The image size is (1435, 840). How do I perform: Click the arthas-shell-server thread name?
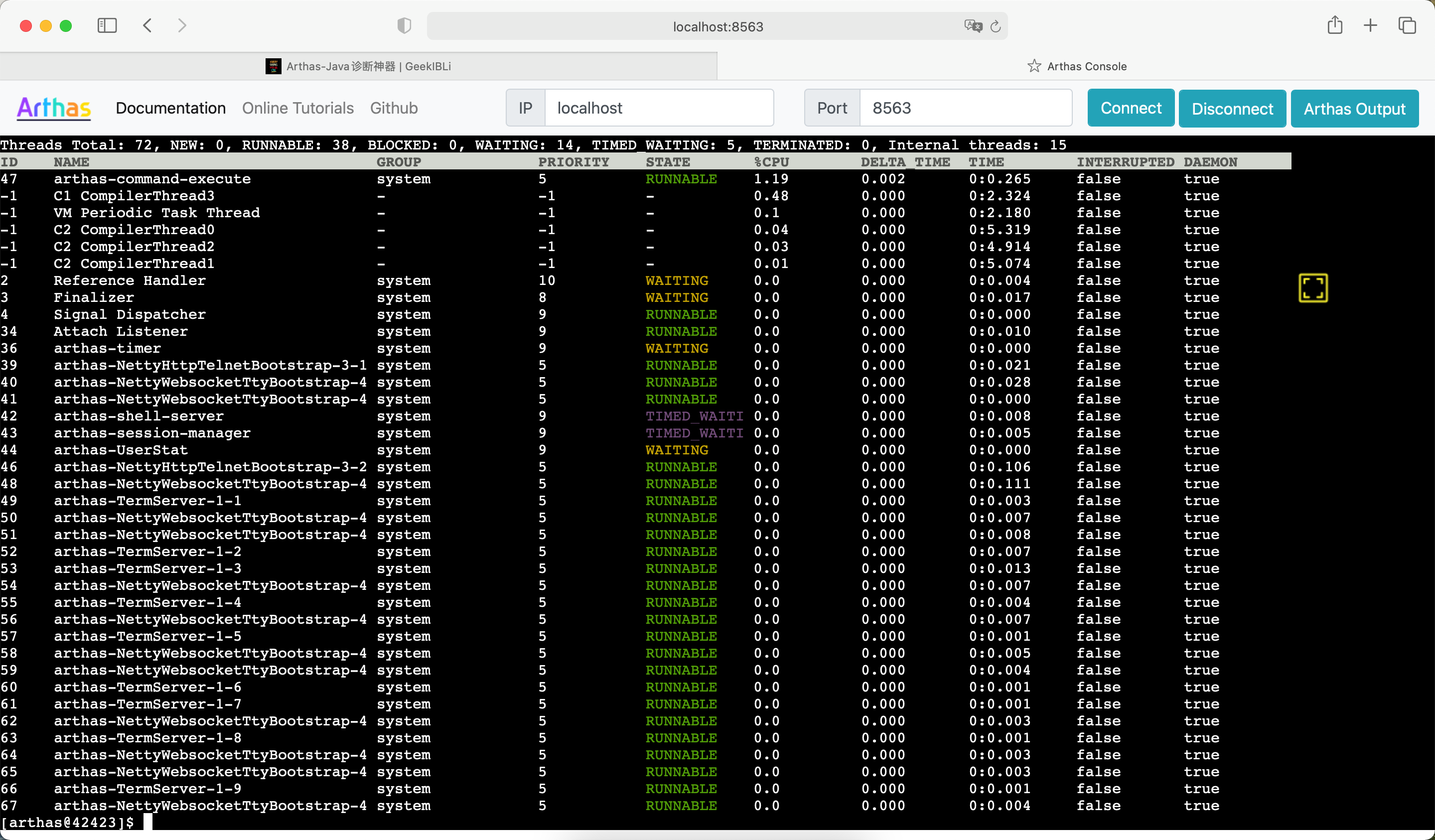tap(139, 417)
